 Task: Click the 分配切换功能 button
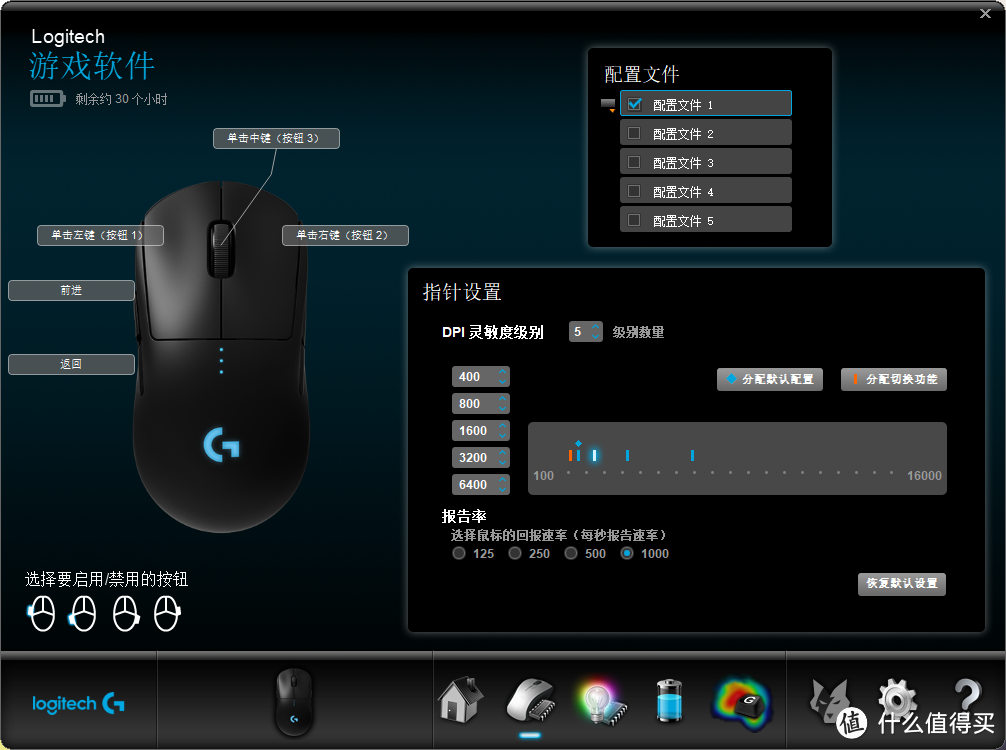click(x=894, y=379)
